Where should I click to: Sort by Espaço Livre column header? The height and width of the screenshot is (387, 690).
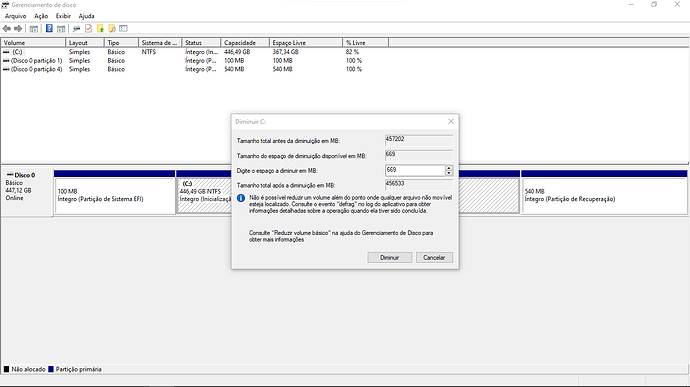306,43
